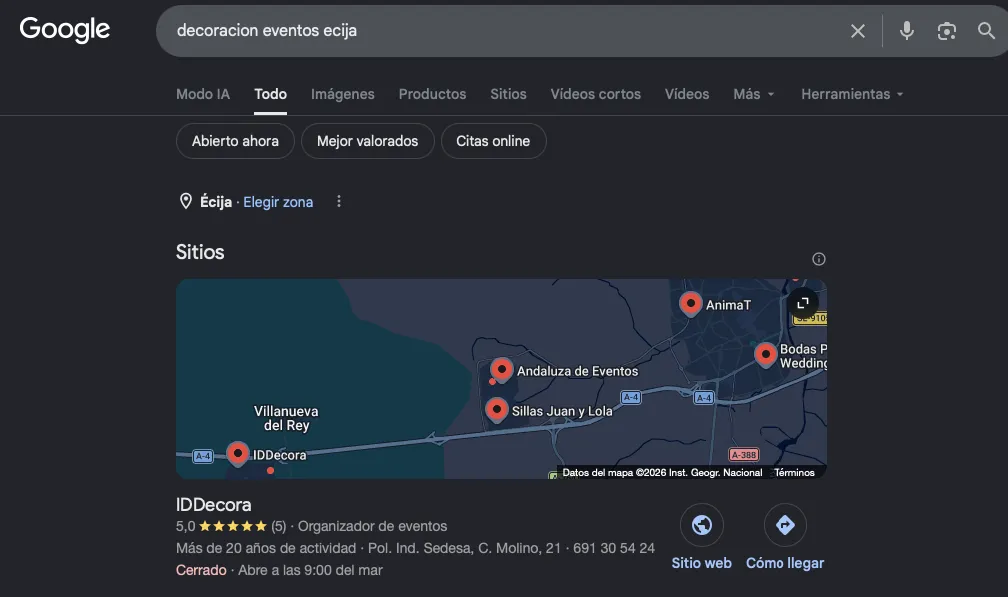Select the AnimaT map pin
Image resolution: width=1008 pixels, height=597 pixels.
pos(690,303)
